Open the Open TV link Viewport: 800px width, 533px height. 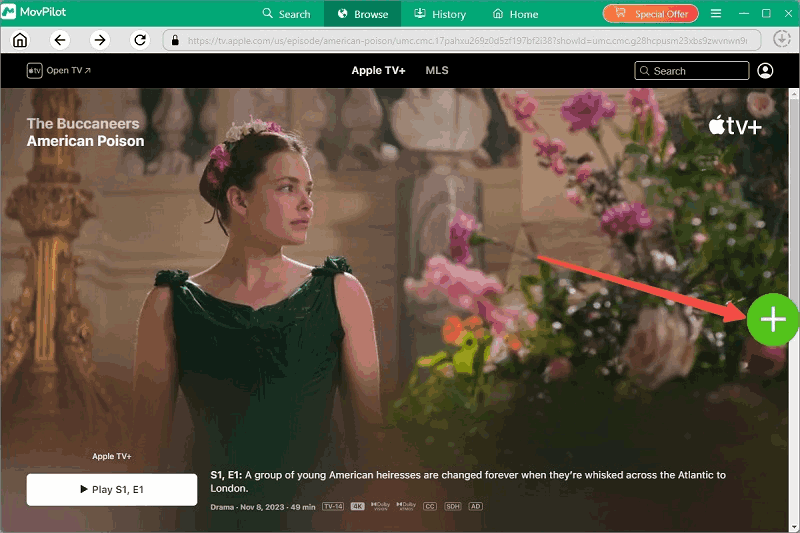pyautogui.click(x=59, y=71)
